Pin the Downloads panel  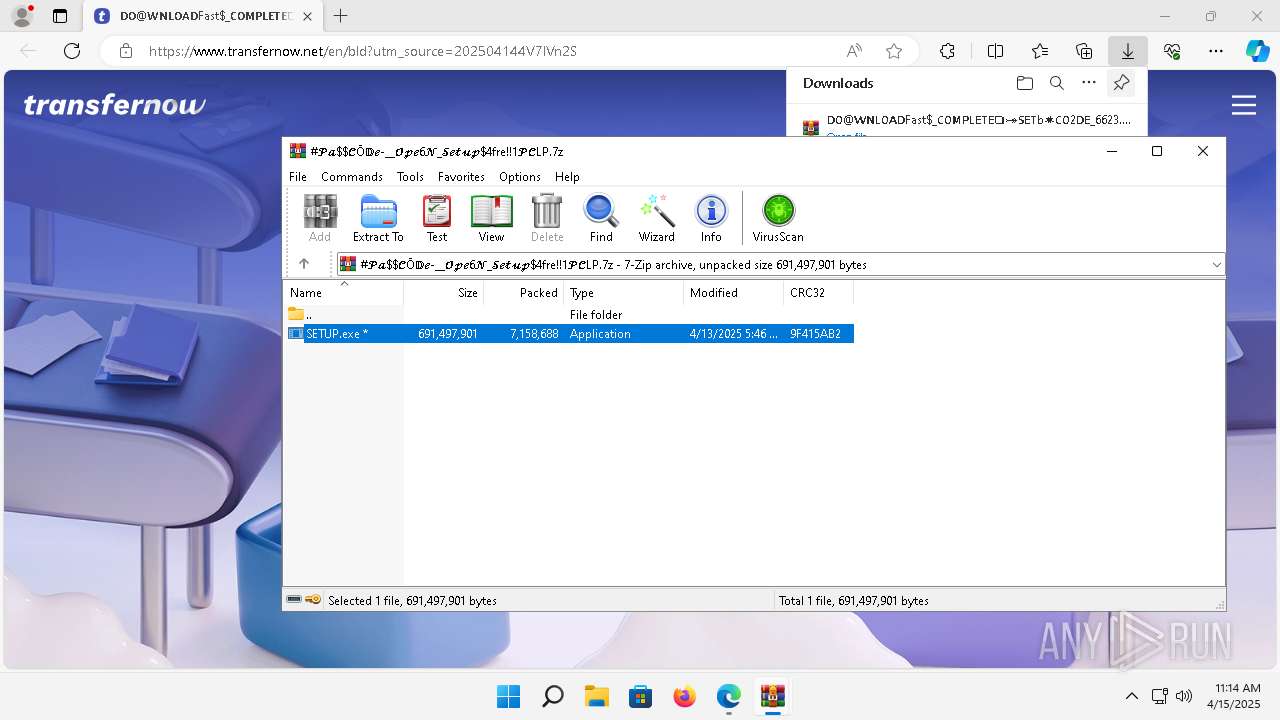coord(1121,83)
